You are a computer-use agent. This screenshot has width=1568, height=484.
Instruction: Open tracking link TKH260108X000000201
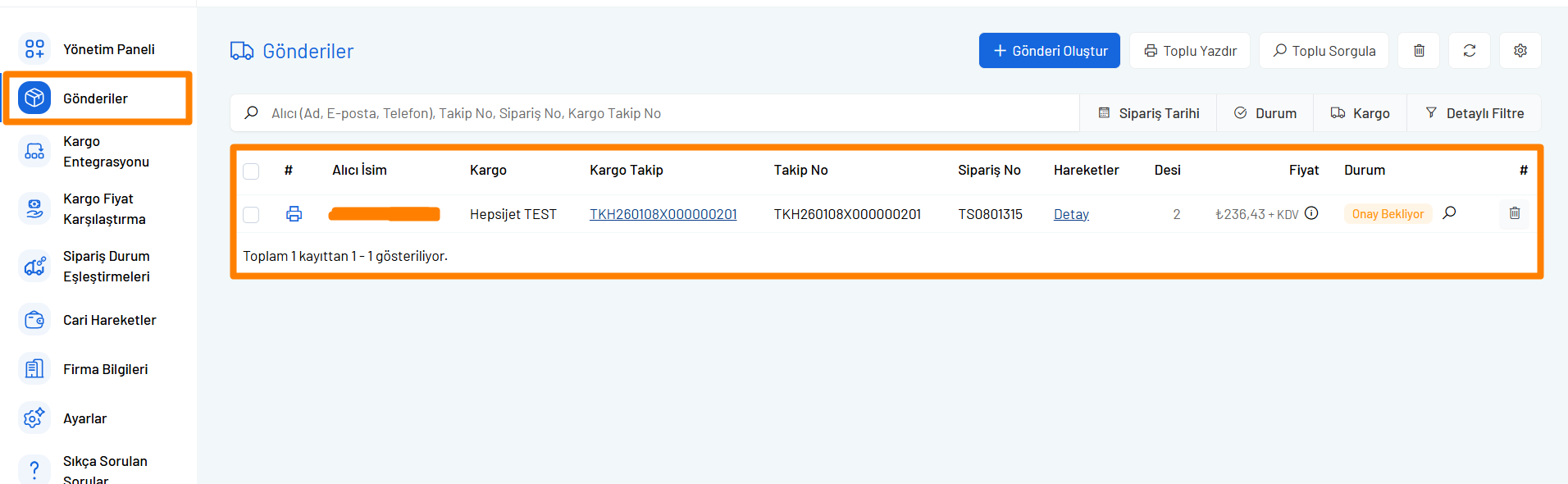pyautogui.click(x=663, y=214)
